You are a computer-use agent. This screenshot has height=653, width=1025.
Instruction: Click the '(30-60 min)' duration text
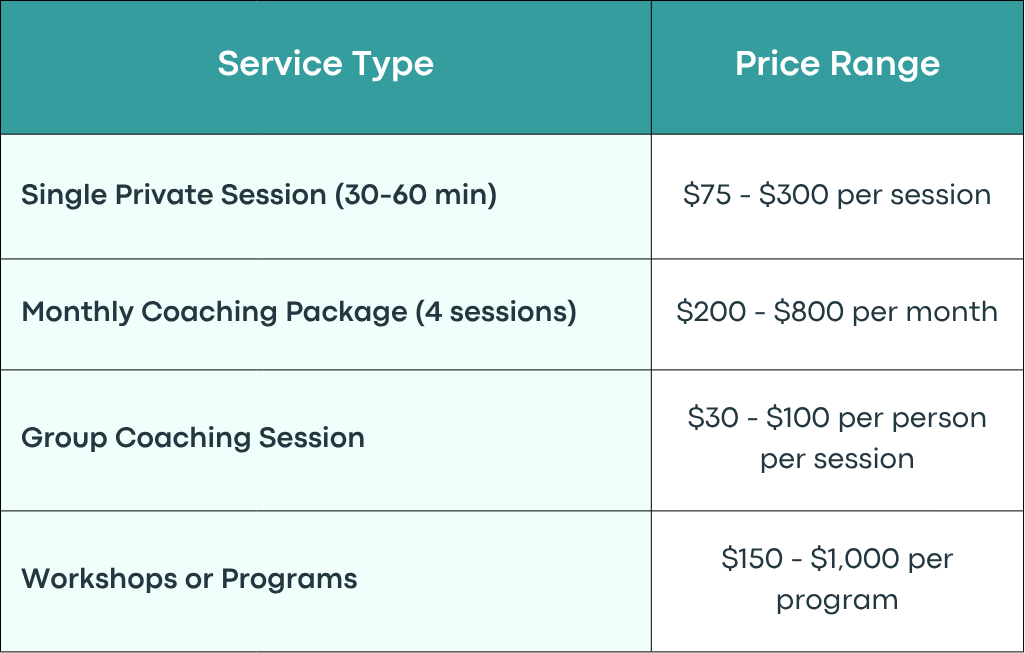point(416,195)
